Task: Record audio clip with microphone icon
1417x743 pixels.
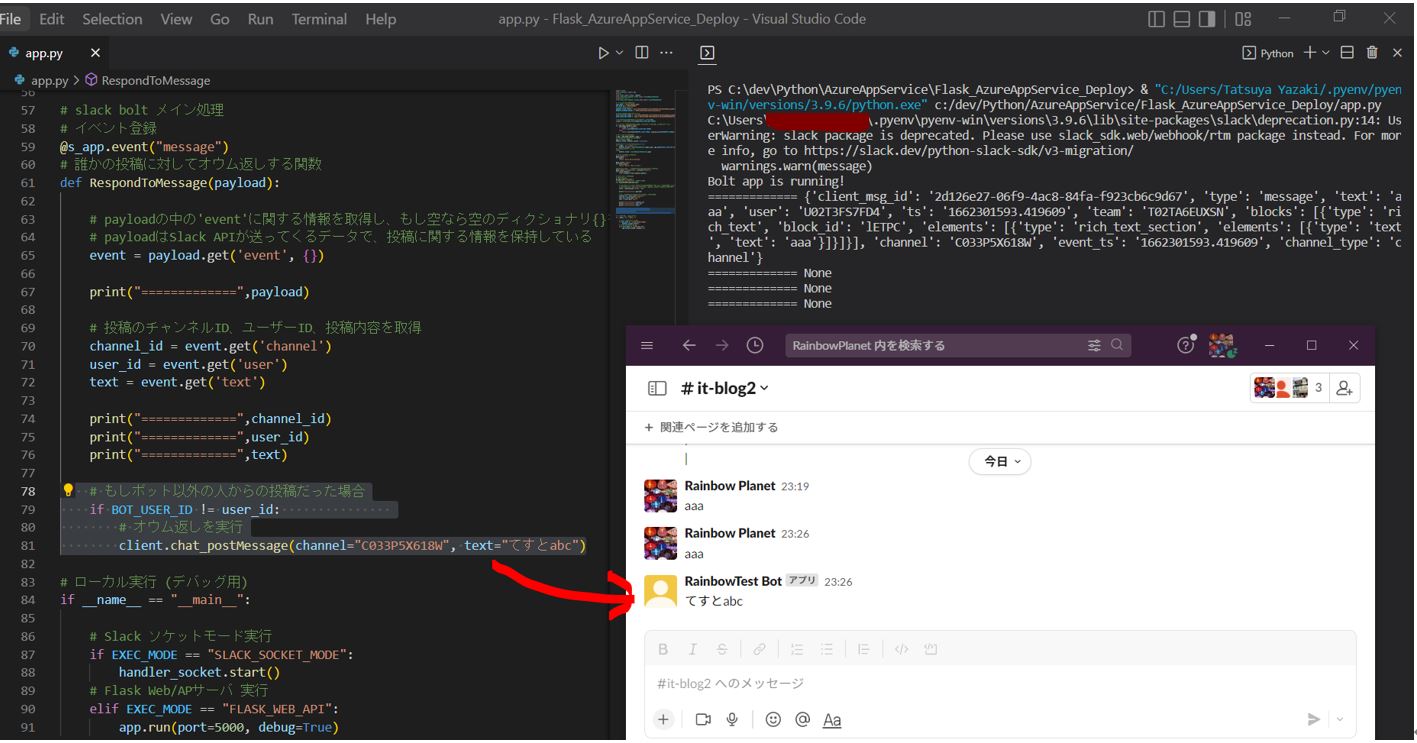Action: click(x=732, y=719)
